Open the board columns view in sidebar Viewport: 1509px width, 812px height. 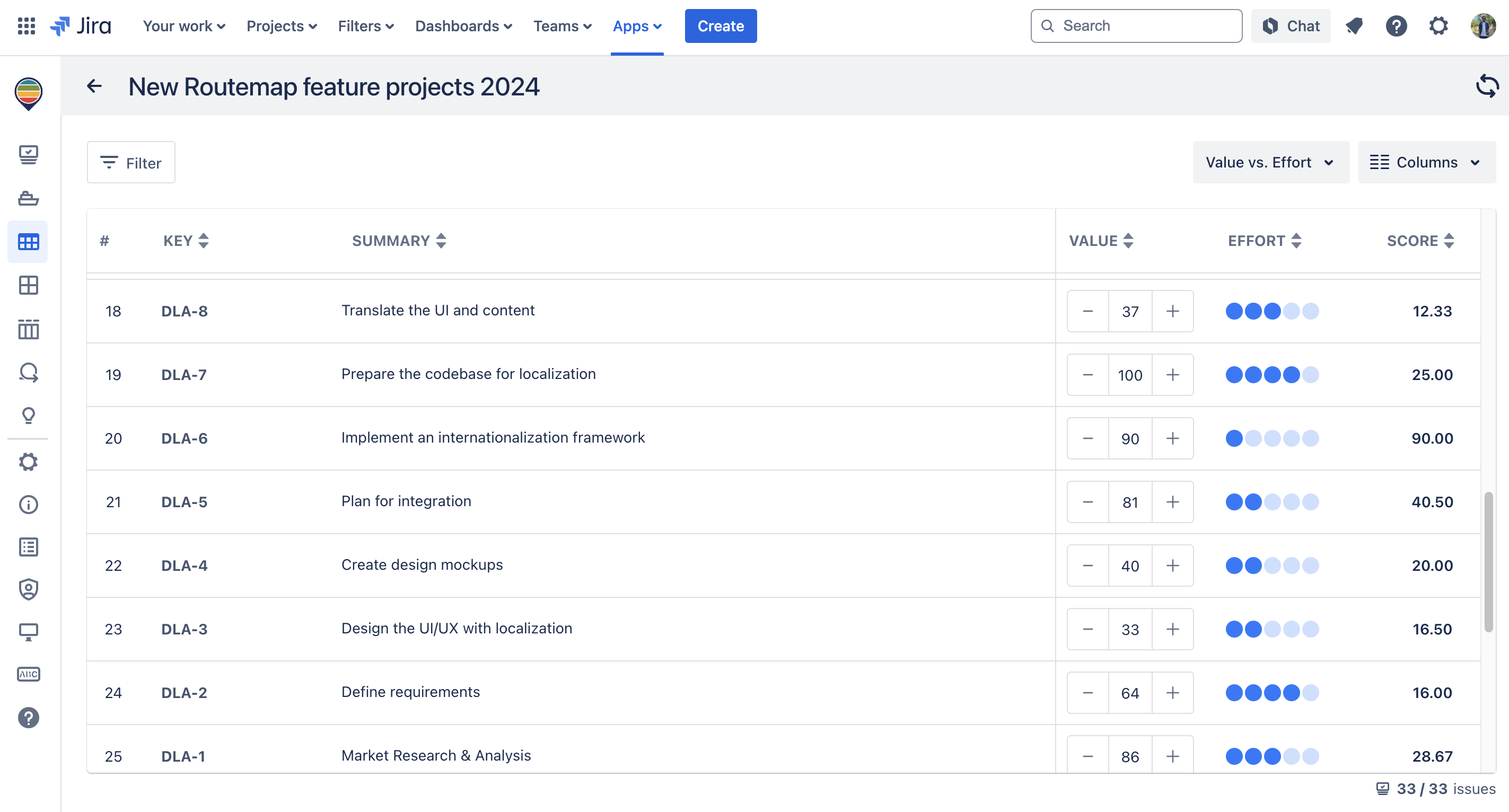pyautogui.click(x=28, y=329)
